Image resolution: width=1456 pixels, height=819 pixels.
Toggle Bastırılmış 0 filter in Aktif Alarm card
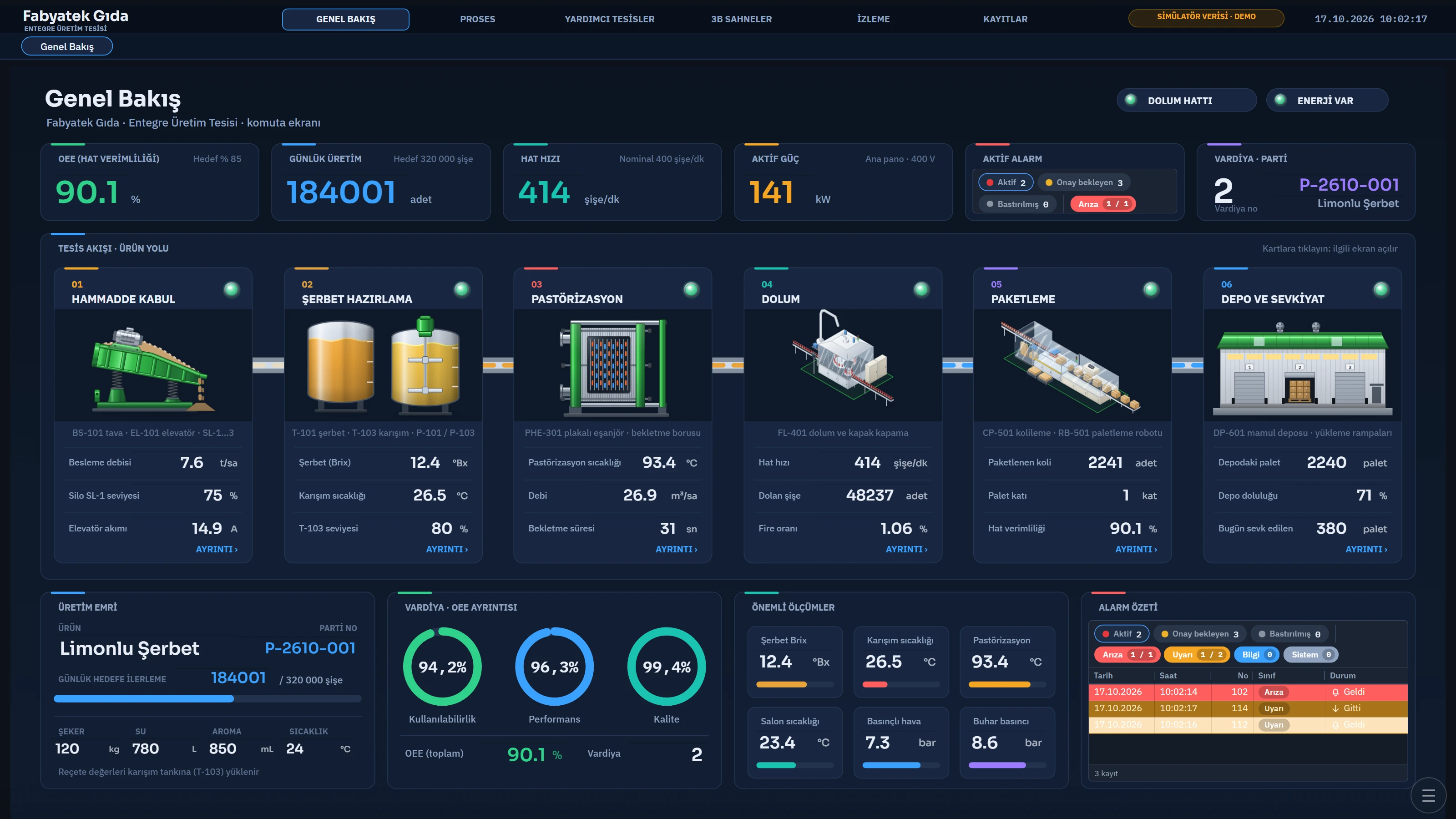[1017, 204]
